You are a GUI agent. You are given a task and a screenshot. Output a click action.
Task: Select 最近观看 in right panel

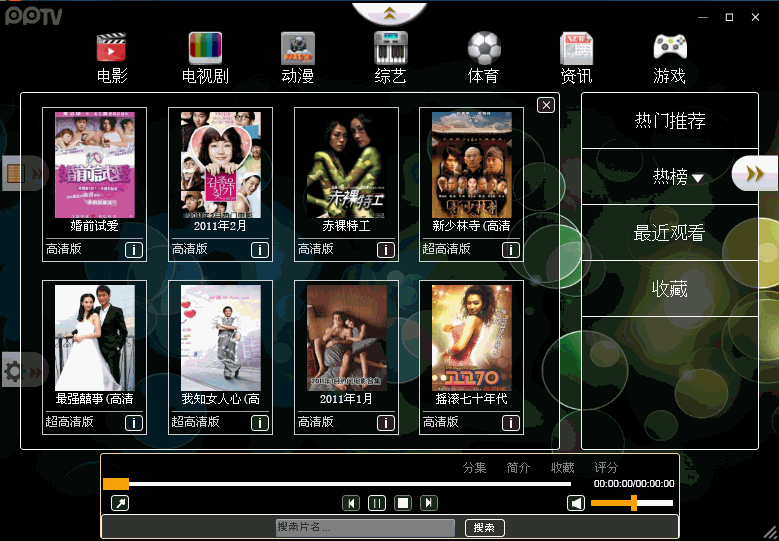(x=670, y=233)
